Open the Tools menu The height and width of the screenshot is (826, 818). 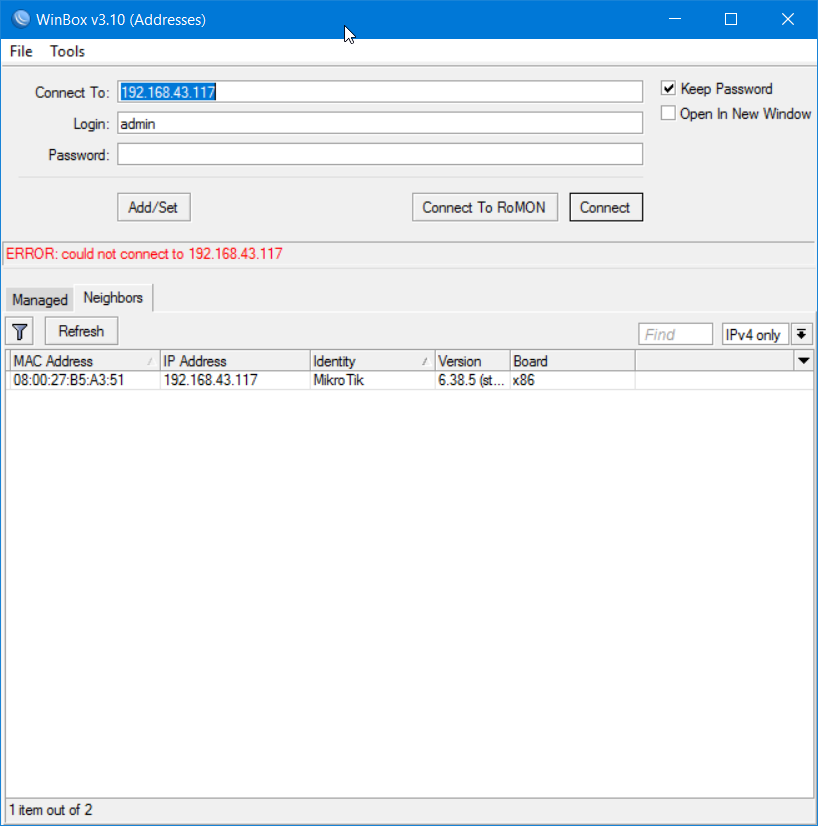(67, 51)
